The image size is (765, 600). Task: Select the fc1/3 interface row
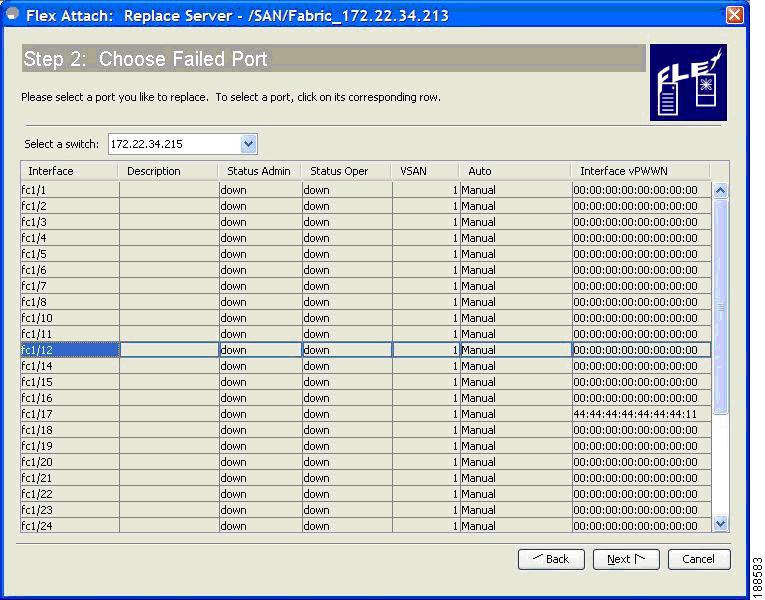click(x=366, y=222)
